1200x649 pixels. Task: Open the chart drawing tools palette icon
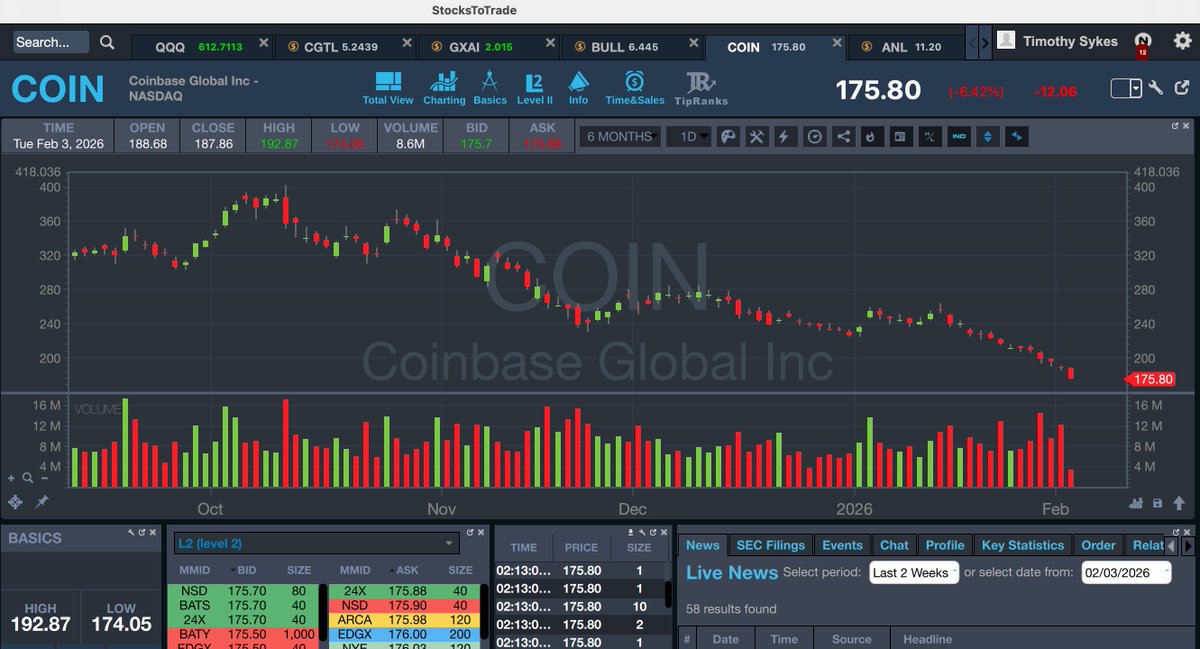728,136
